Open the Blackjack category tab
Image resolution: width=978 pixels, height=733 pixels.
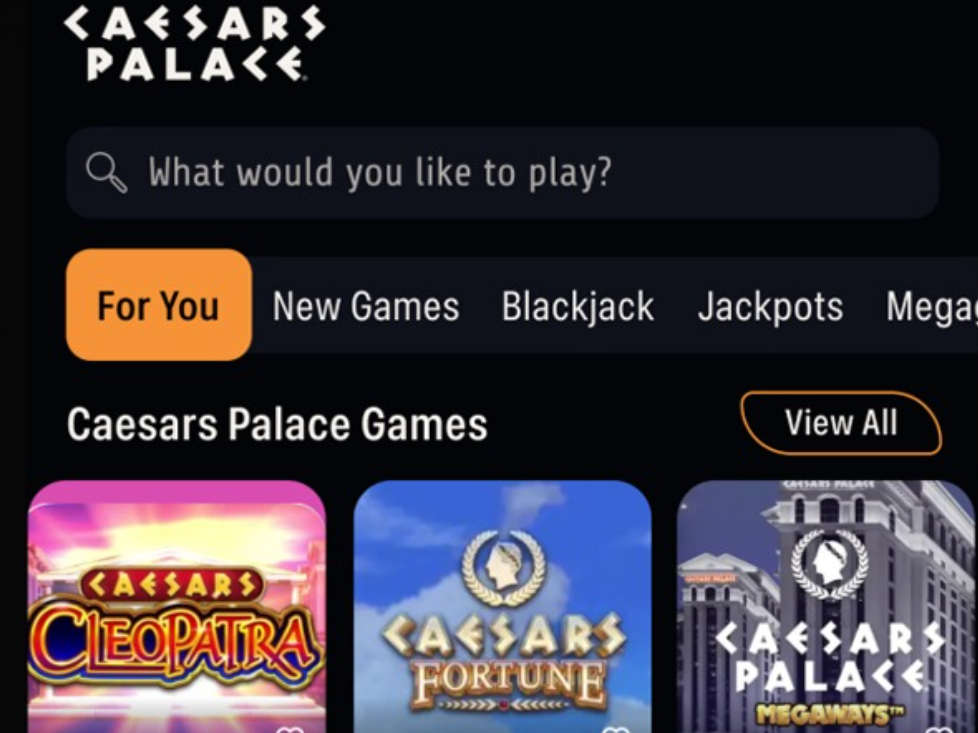point(577,306)
